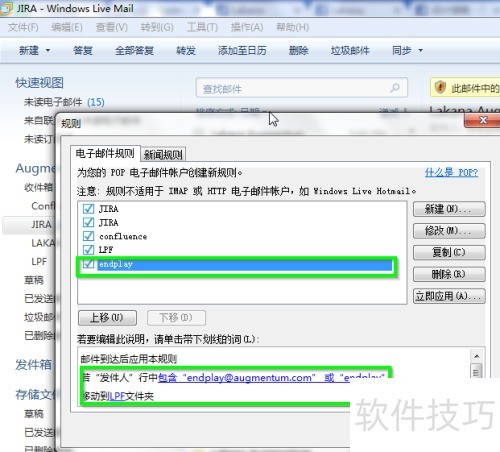Uncheck the second JIRA rule checkbox
The image size is (500, 452).
88,222
